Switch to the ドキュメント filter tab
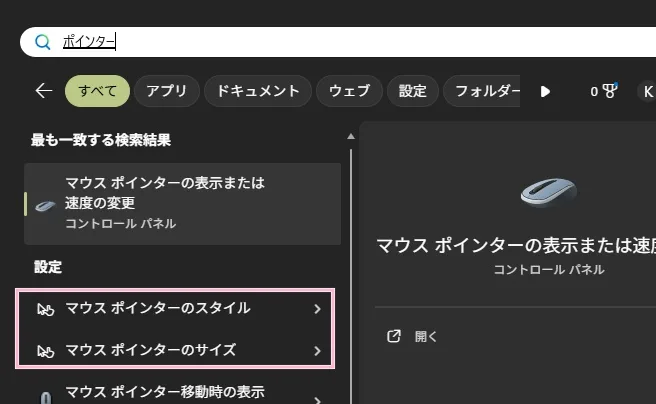Viewport: 656px width, 404px height. [x=258, y=91]
